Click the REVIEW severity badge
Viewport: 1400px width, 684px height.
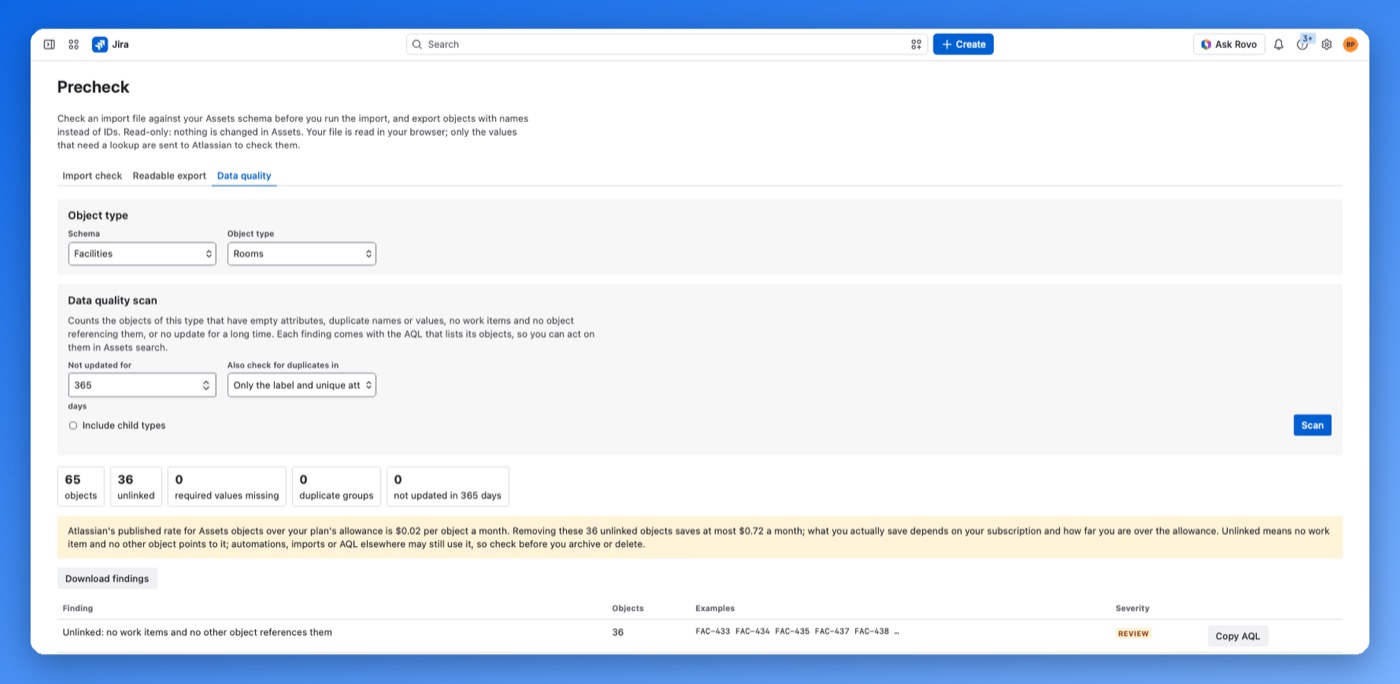click(x=1133, y=633)
